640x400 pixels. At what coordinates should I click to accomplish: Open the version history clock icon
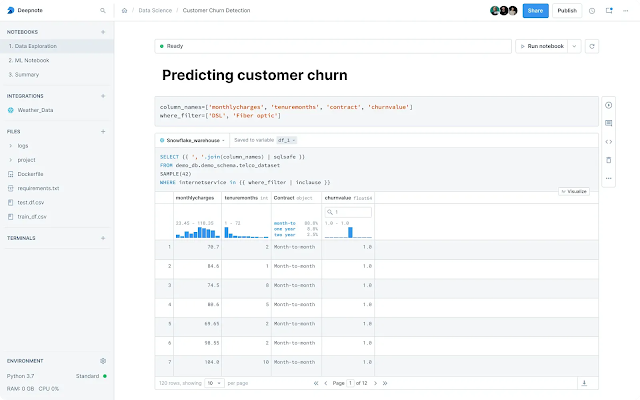[x=592, y=11]
